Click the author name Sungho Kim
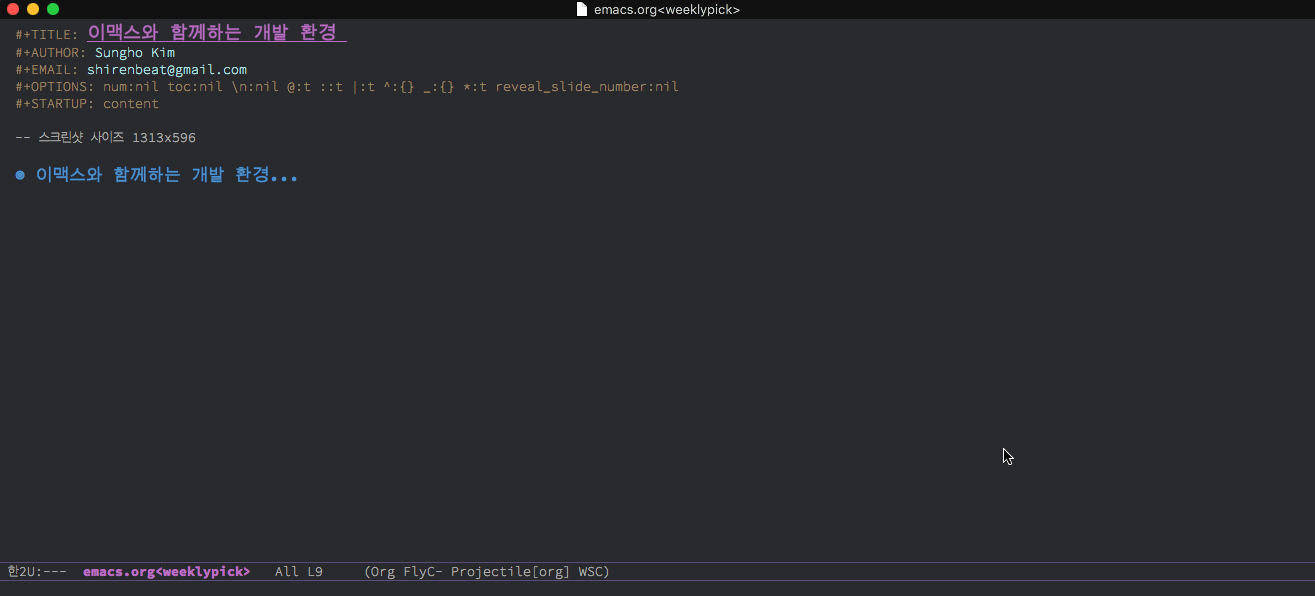 click(x=135, y=52)
